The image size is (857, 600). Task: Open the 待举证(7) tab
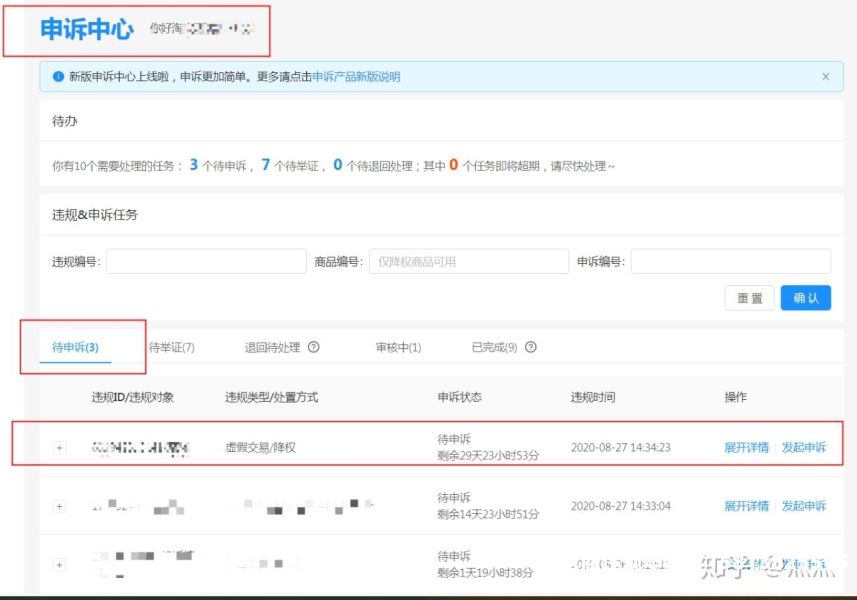pos(171,348)
